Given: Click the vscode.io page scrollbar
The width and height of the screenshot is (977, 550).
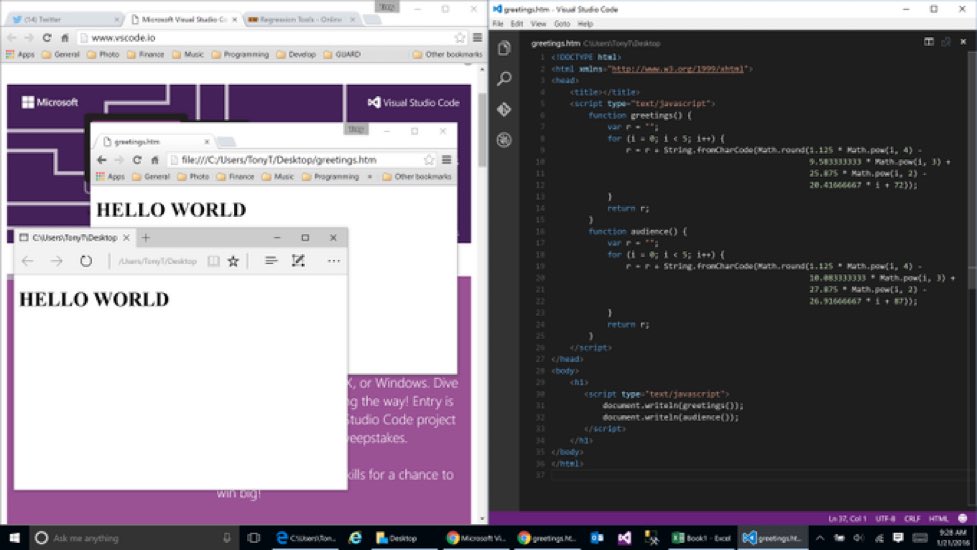Looking at the screenshot, I should tap(482, 130).
